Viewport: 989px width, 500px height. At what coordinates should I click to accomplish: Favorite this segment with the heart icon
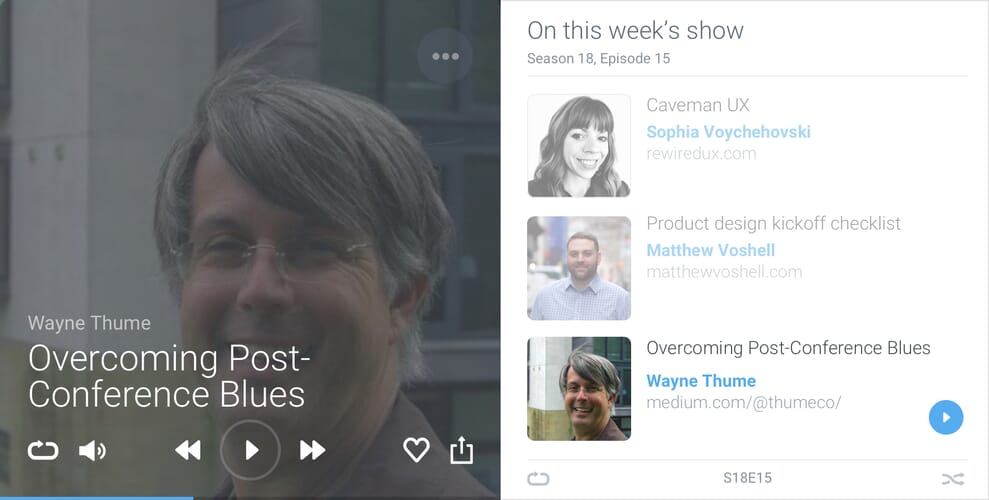(416, 450)
